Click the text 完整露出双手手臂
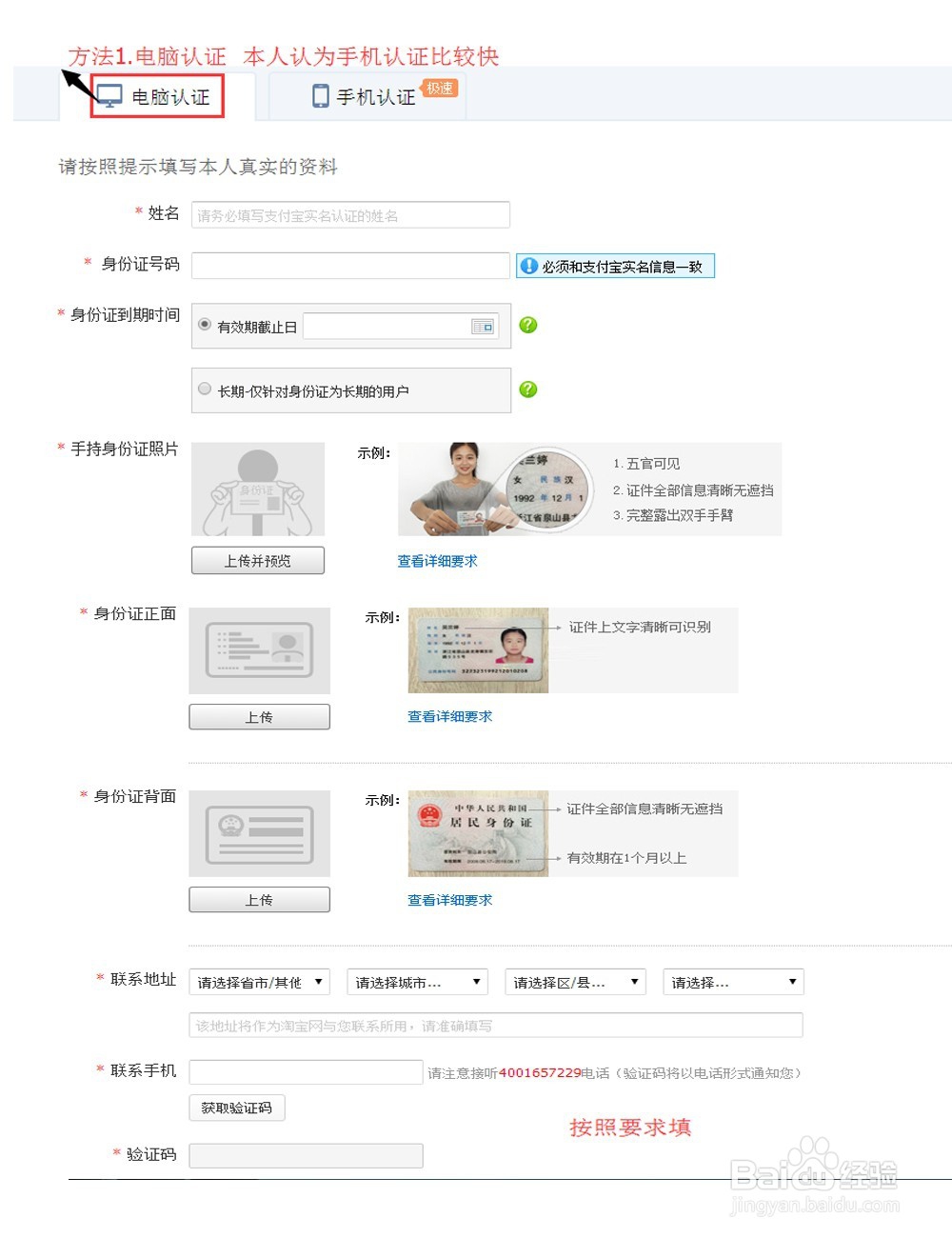Viewport: 952px width, 1238px height. (x=680, y=515)
